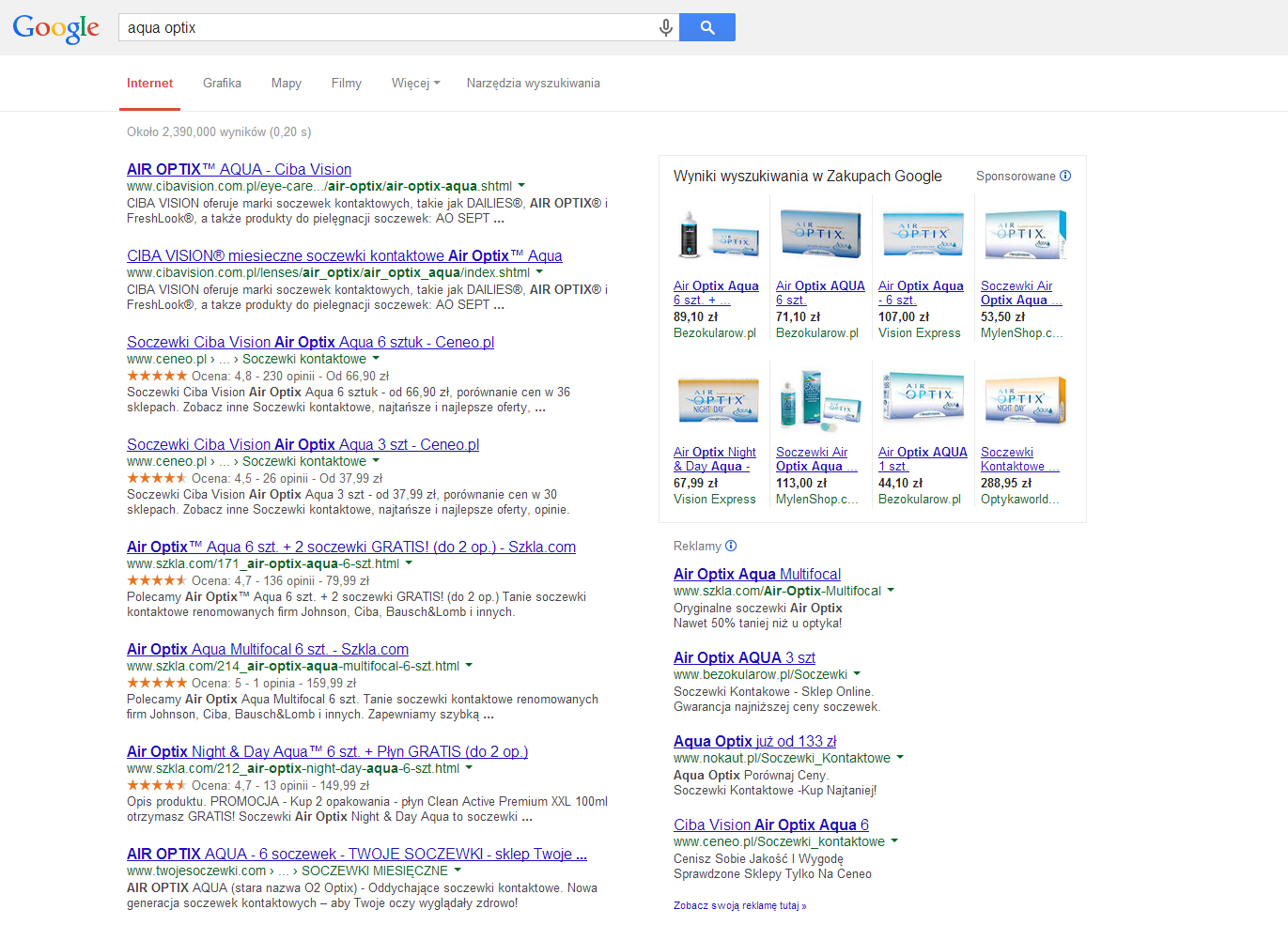This screenshot has height=925, width=1288.
Task: Click result count text Około 2,390,000 wyników
Action: point(219,132)
